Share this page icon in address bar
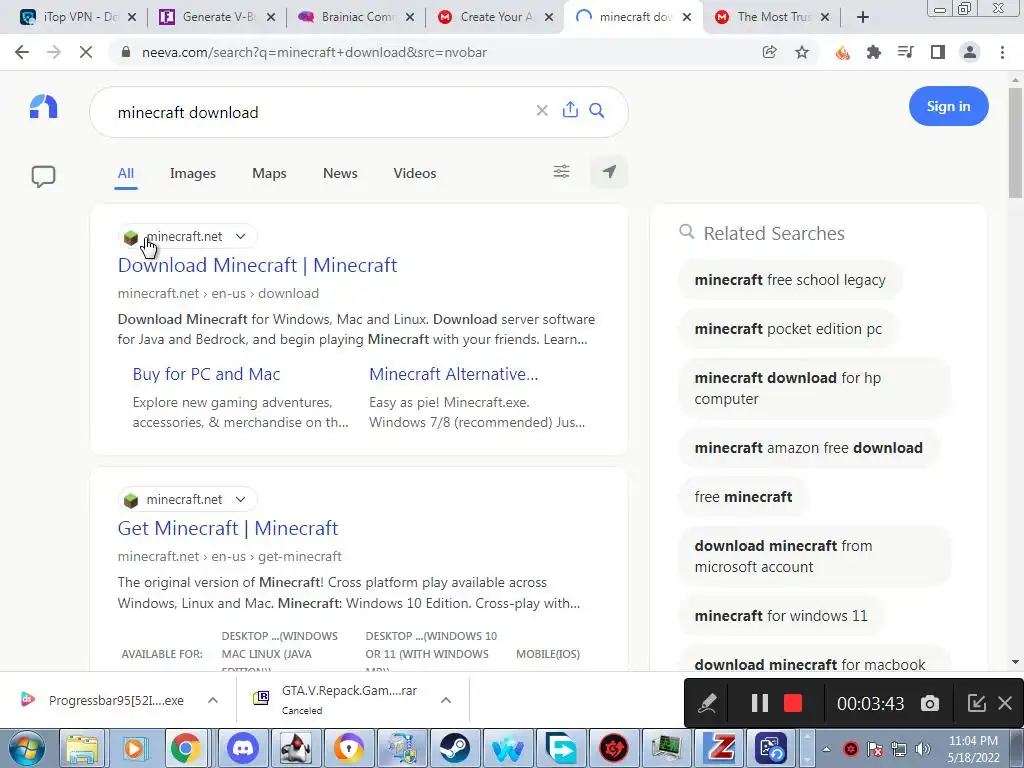This screenshot has width=1024, height=768. pos(769,52)
